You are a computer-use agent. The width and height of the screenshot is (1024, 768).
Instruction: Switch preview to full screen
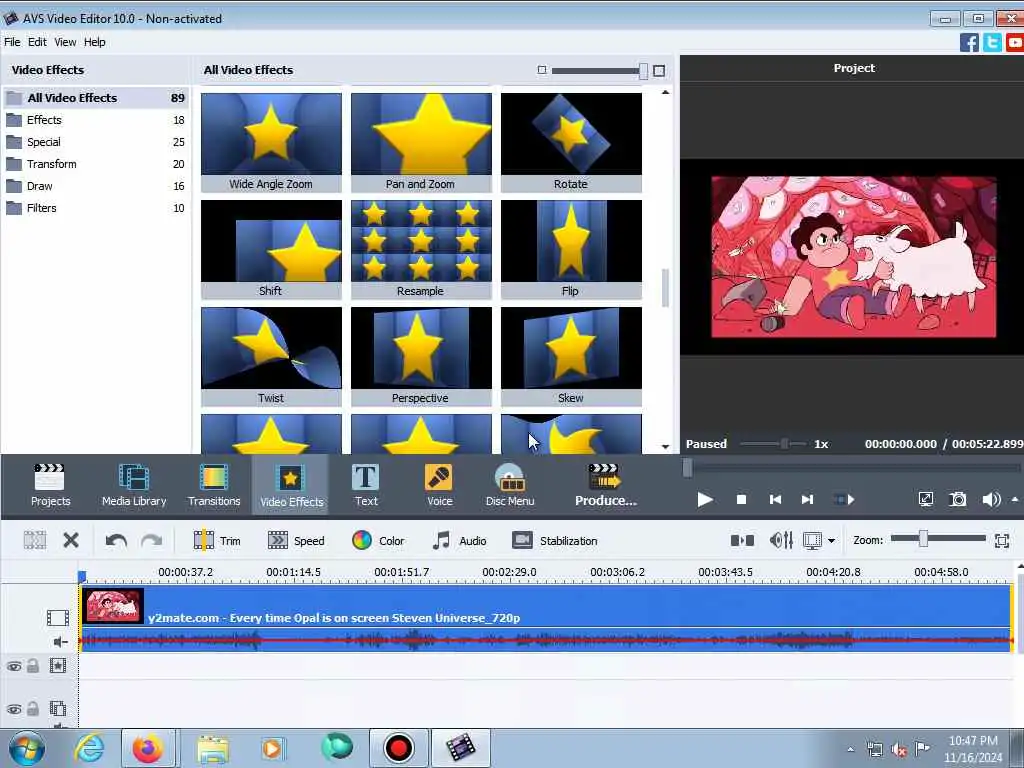click(x=925, y=500)
